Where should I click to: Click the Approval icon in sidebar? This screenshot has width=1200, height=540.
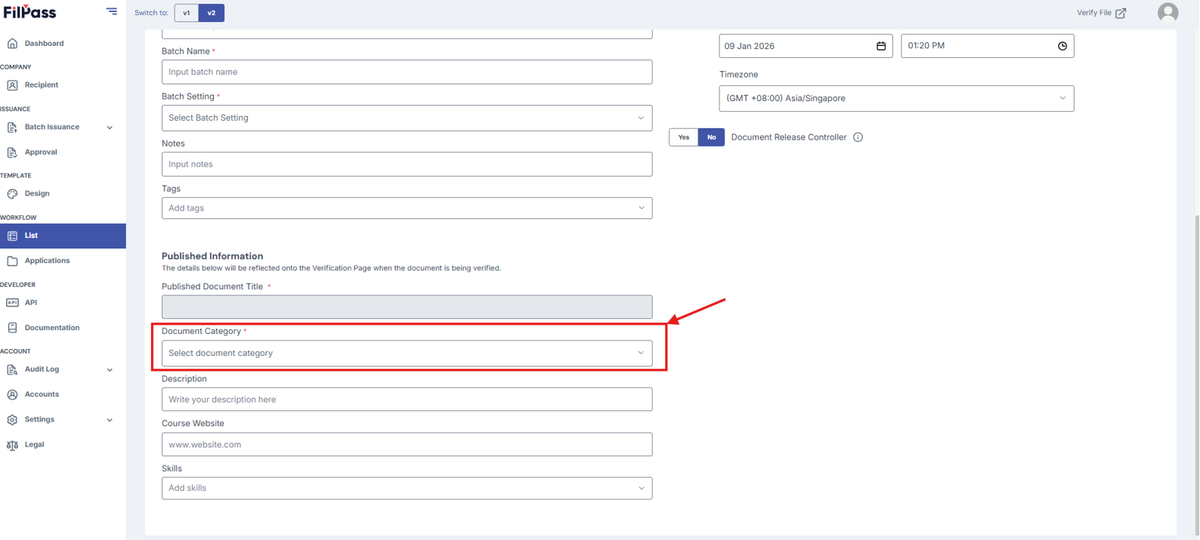click(13, 152)
